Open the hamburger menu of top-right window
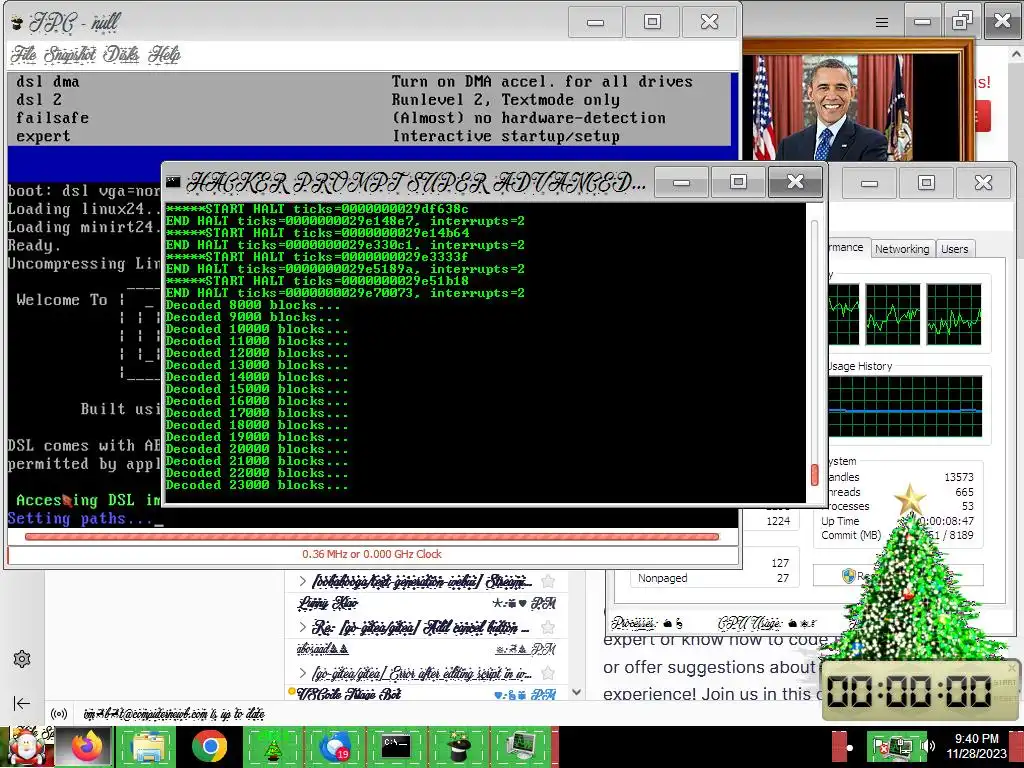 tap(882, 23)
